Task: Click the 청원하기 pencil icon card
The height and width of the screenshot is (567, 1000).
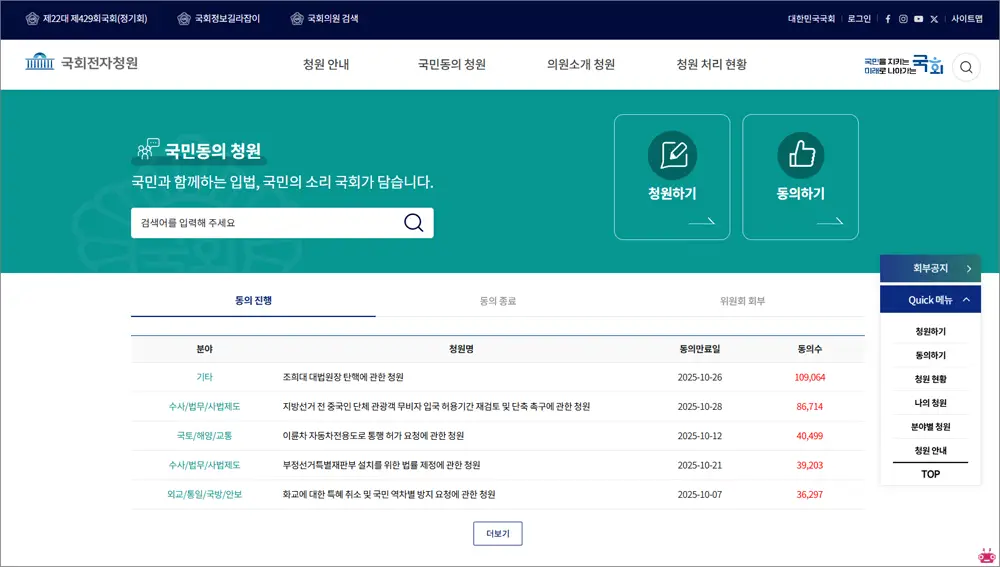Action: pyautogui.click(x=672, y=177)
